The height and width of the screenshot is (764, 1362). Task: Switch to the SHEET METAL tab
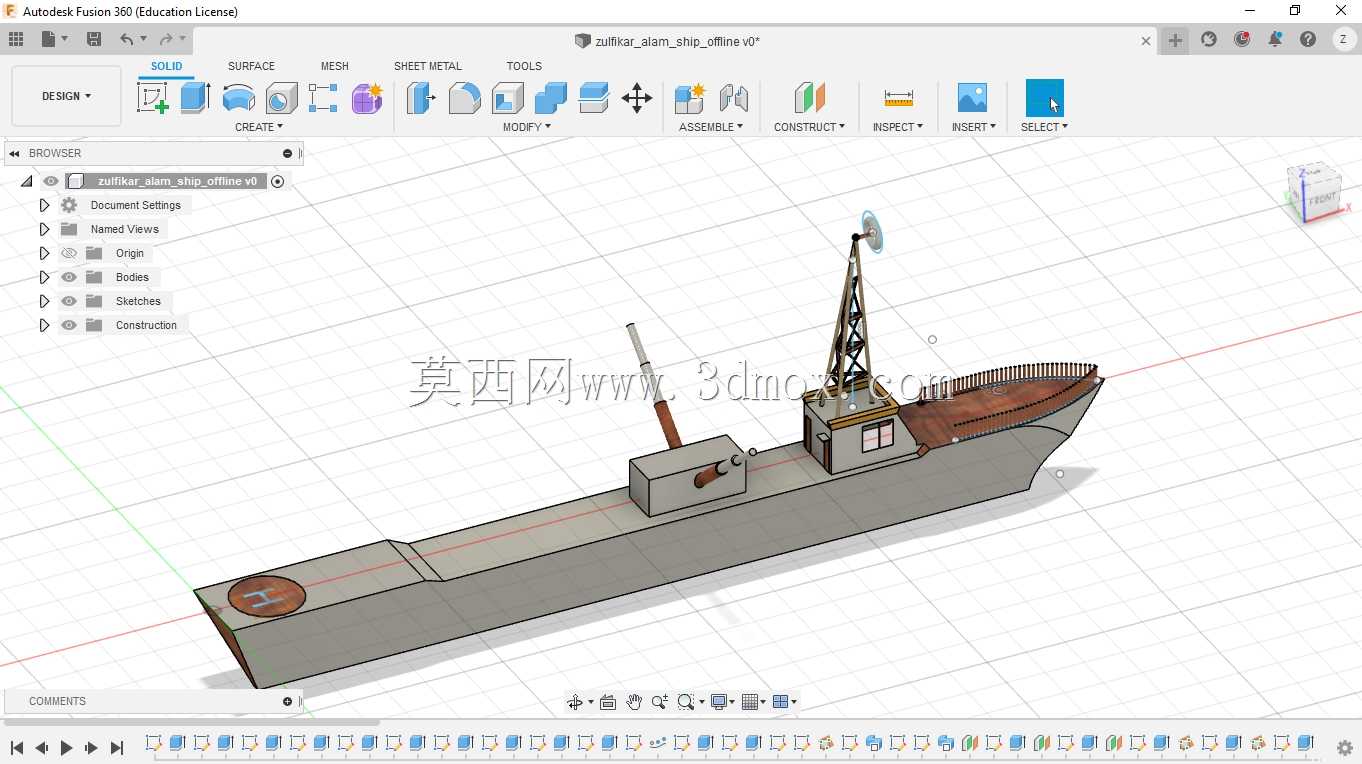coord(428,66)
